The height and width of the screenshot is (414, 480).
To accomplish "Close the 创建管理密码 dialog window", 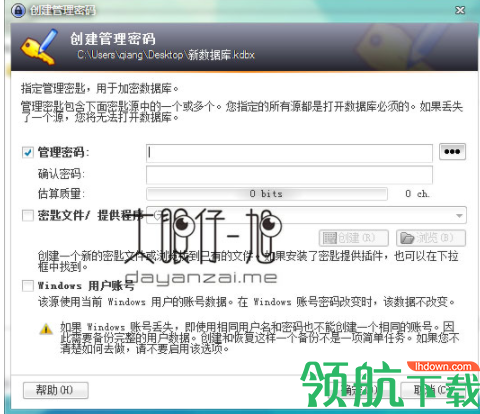I will pyautogui.click(x=460, y=10).
